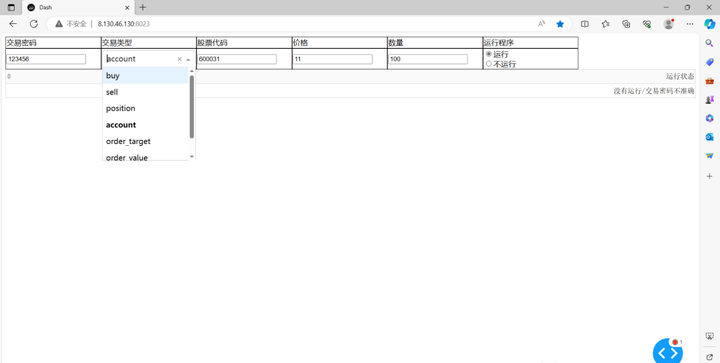Click the favorites star in the address bar
This screenshot has height=363, width=720.
coord(560,24)
